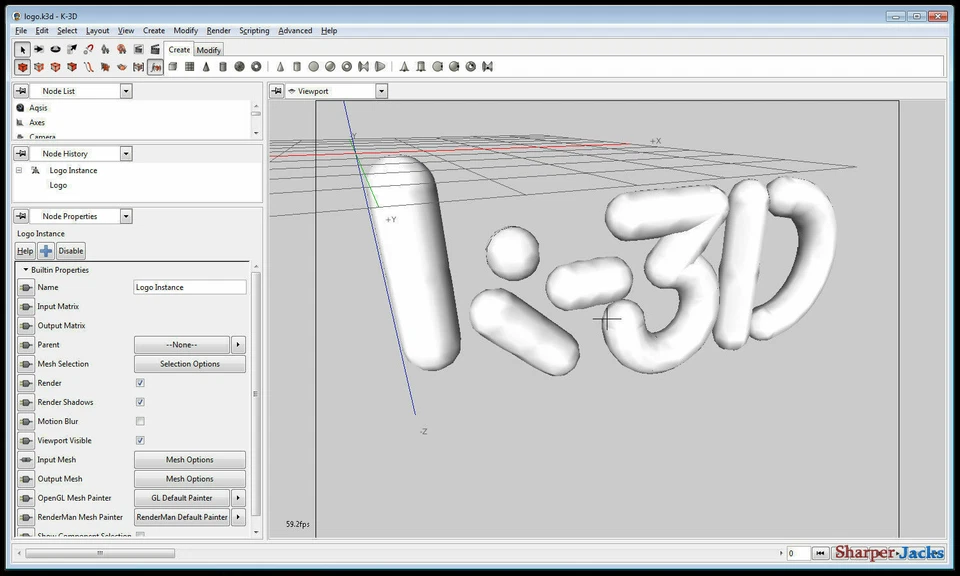This screenshot has width=960, height=576.
Task: Activate the Move tool
Action: (39, 49)
